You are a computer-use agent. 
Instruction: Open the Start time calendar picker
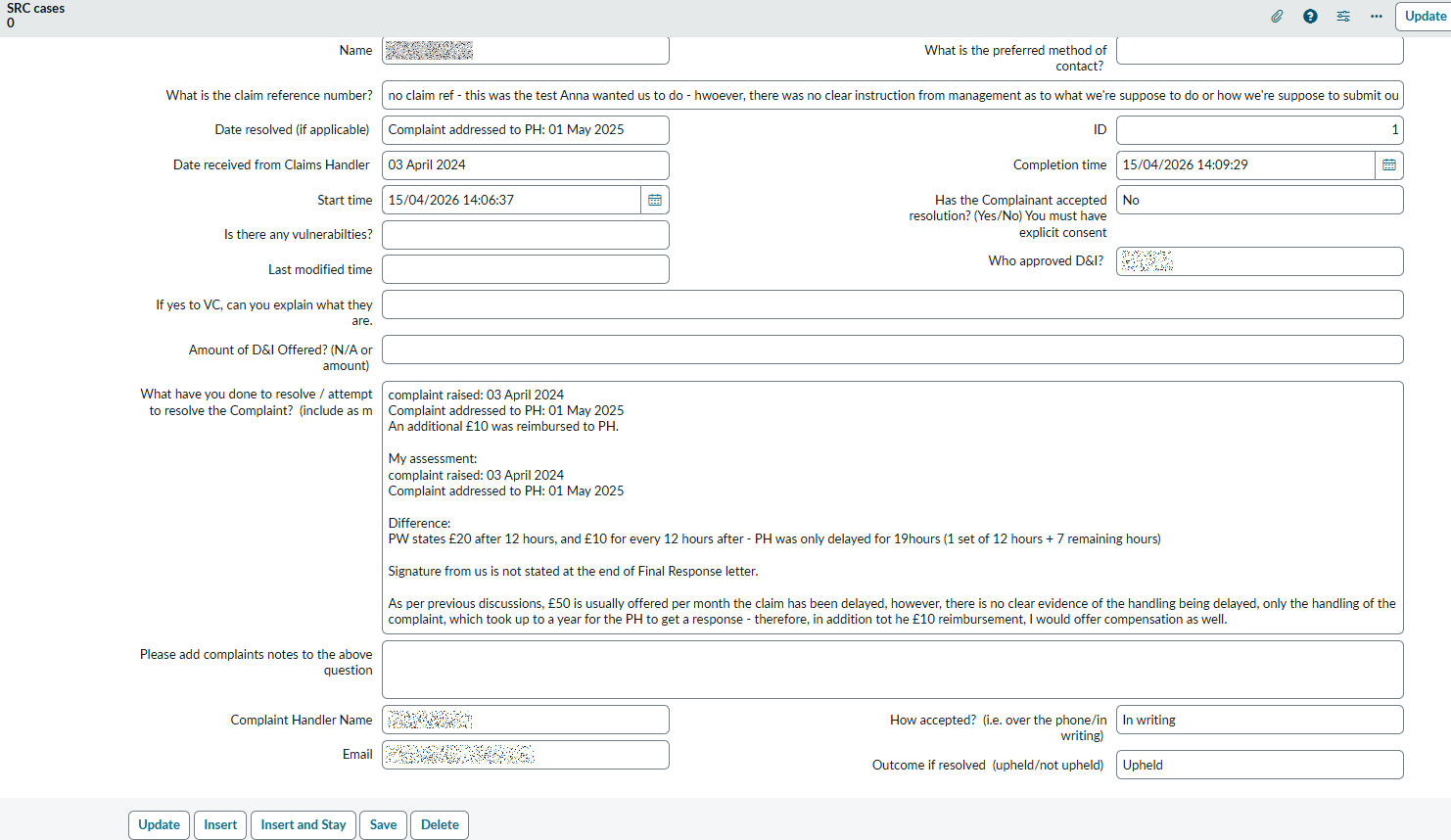coord(655,200)
